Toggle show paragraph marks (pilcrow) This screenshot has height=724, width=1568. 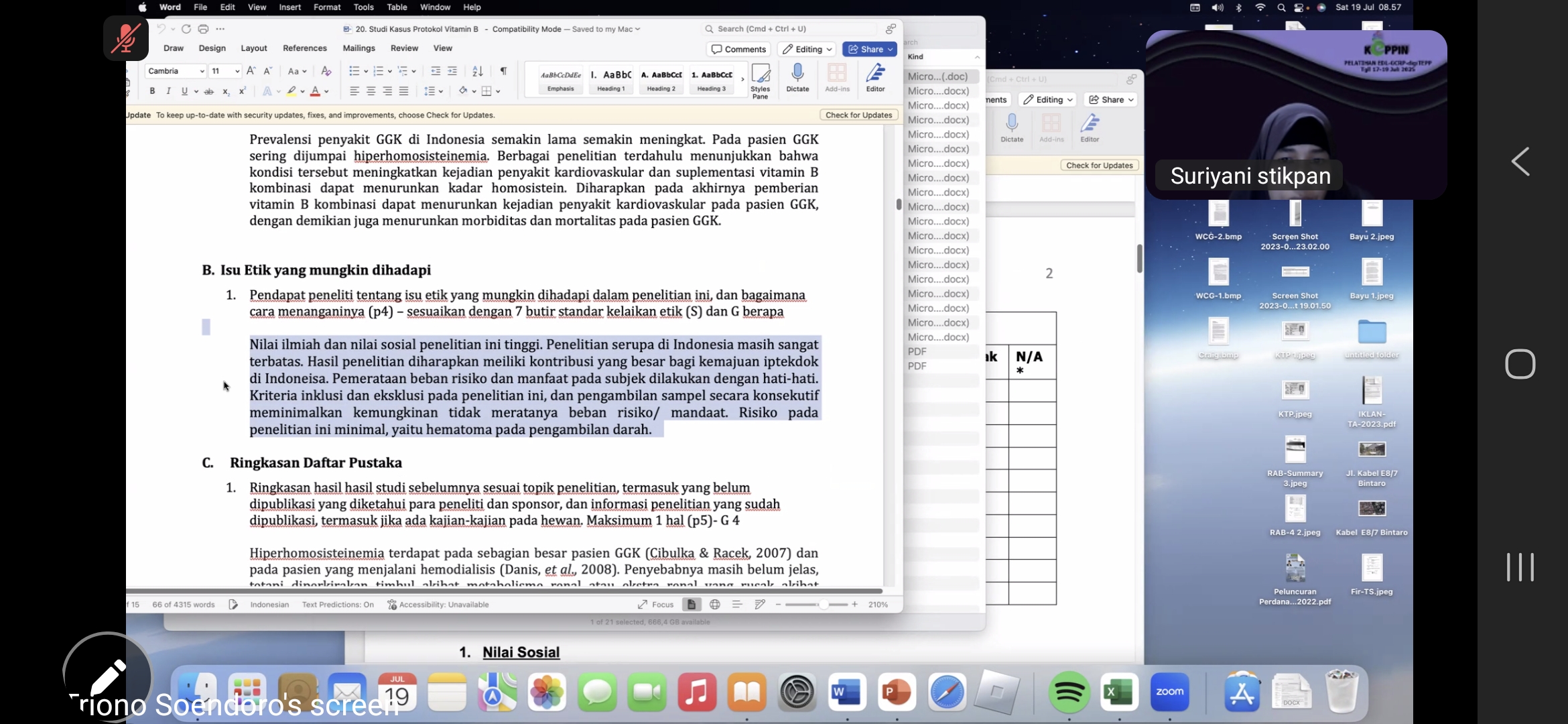coord(503,71)
